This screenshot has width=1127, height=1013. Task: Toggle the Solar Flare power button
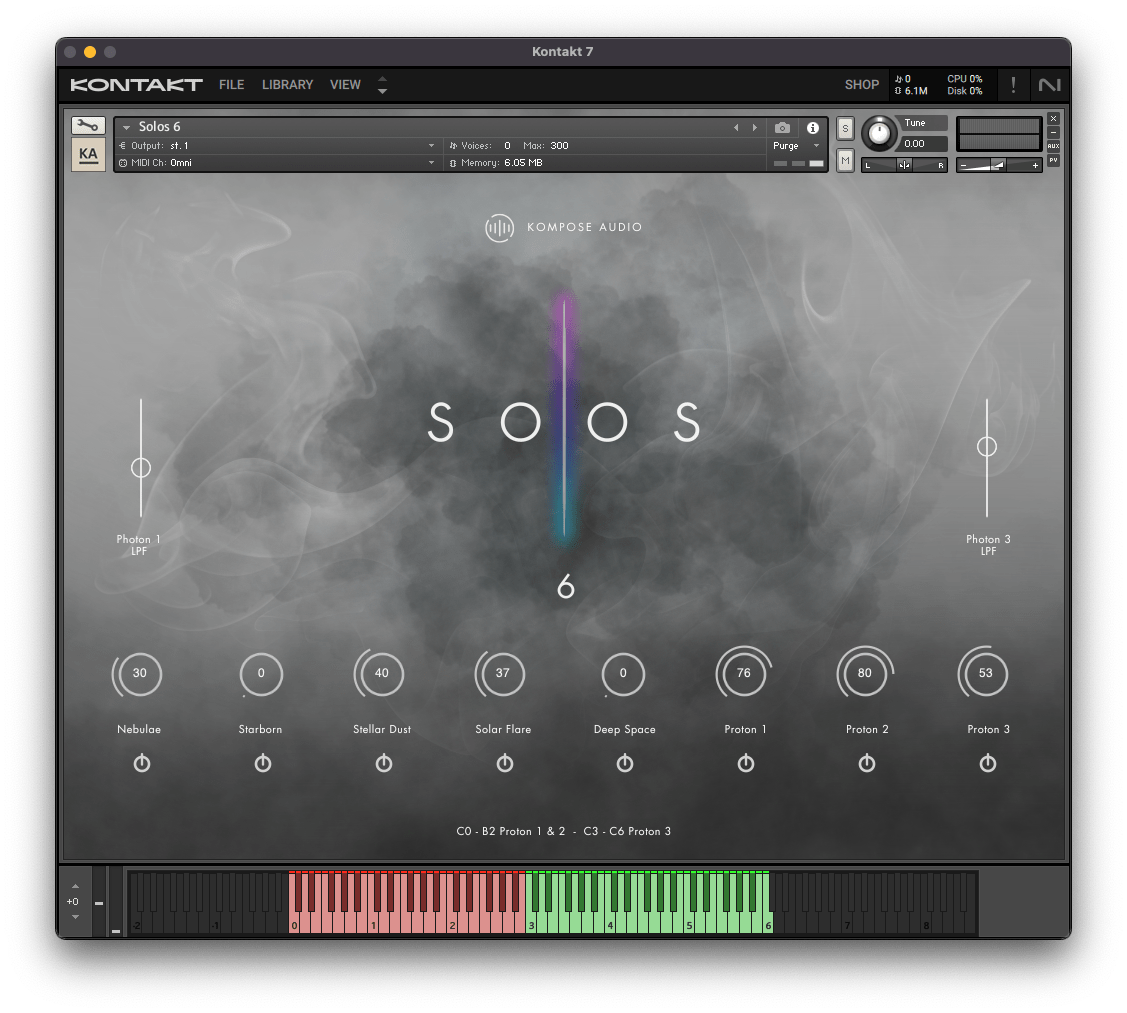click(504, 763)
